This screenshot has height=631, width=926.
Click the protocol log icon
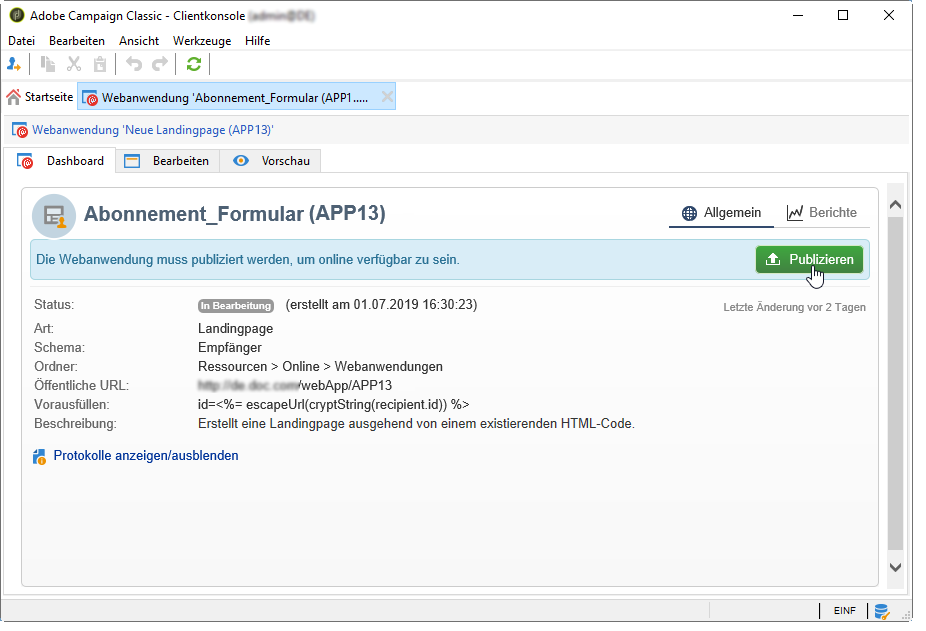(x=39, y=456)
